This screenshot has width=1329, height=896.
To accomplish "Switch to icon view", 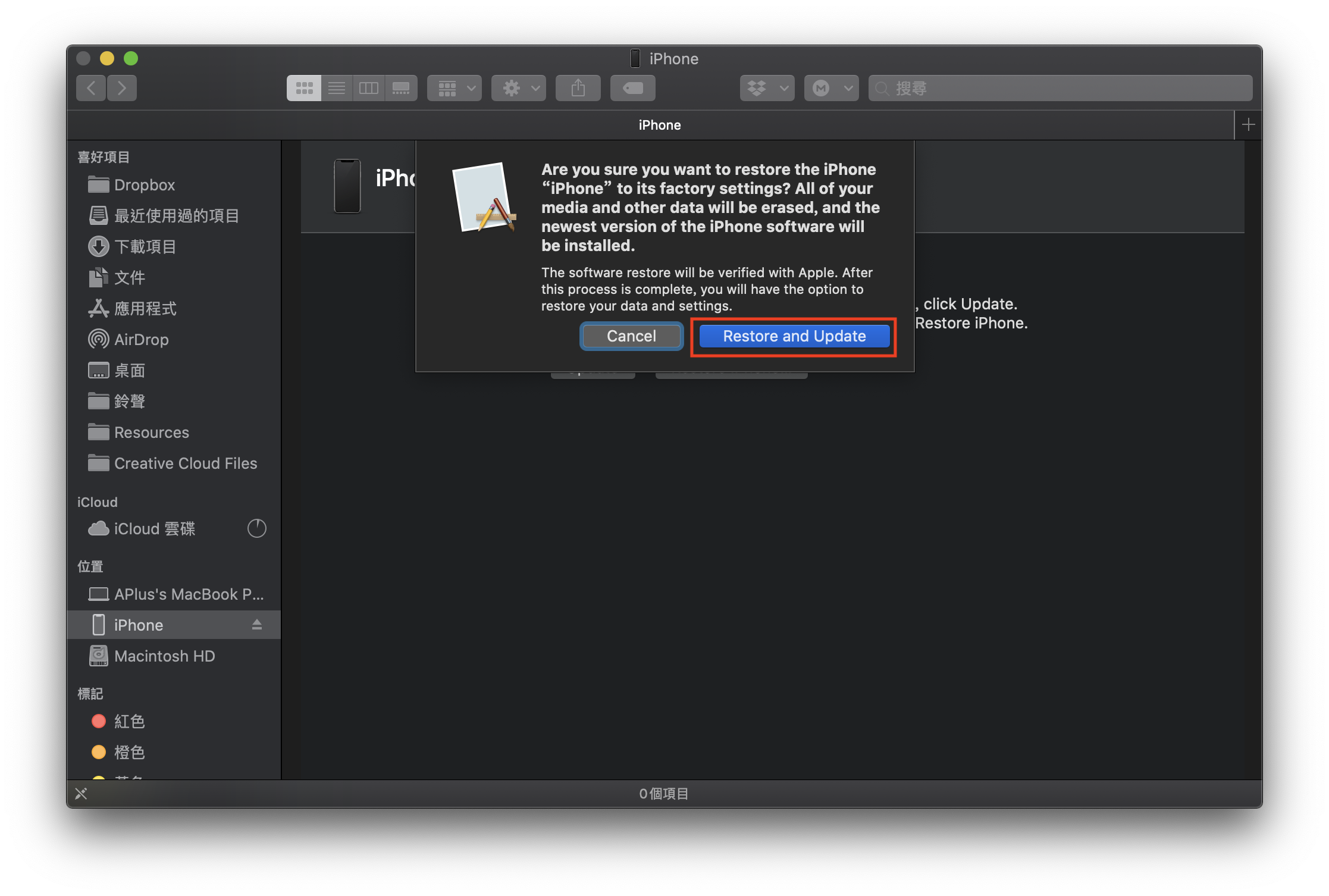I will [x=304, y=88].
